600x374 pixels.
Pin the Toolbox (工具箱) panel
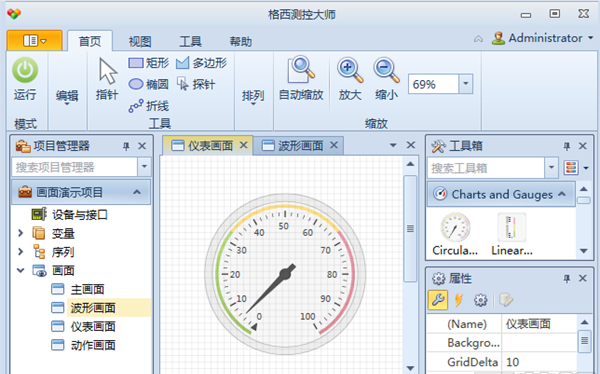(x=567, y=146)
